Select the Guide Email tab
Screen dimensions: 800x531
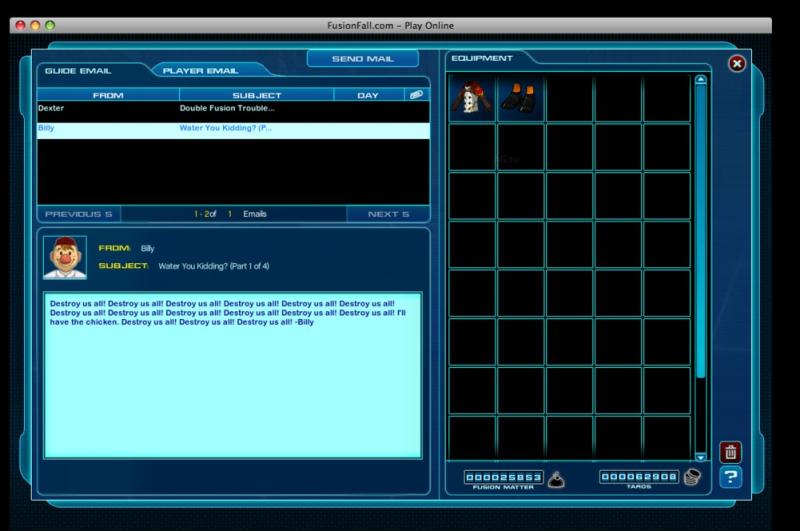(78, 71)
